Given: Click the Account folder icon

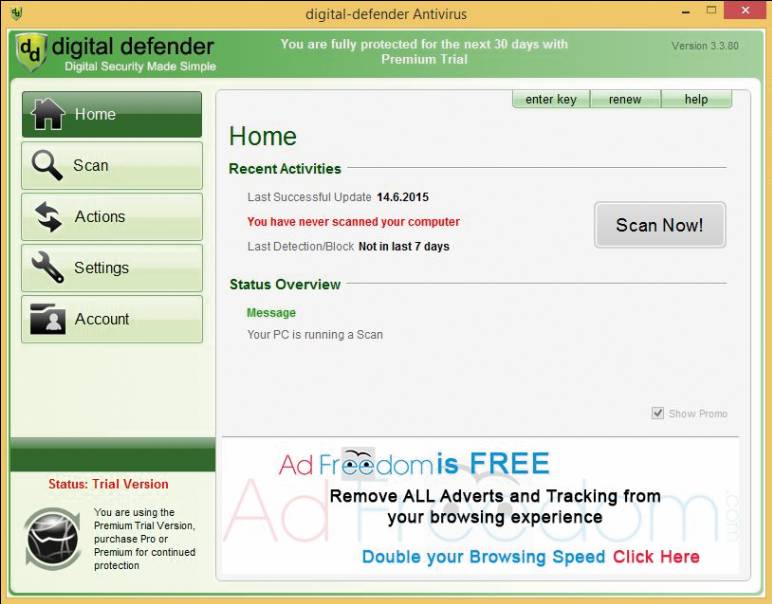Looking at the screenshot, I should (47, 319).
